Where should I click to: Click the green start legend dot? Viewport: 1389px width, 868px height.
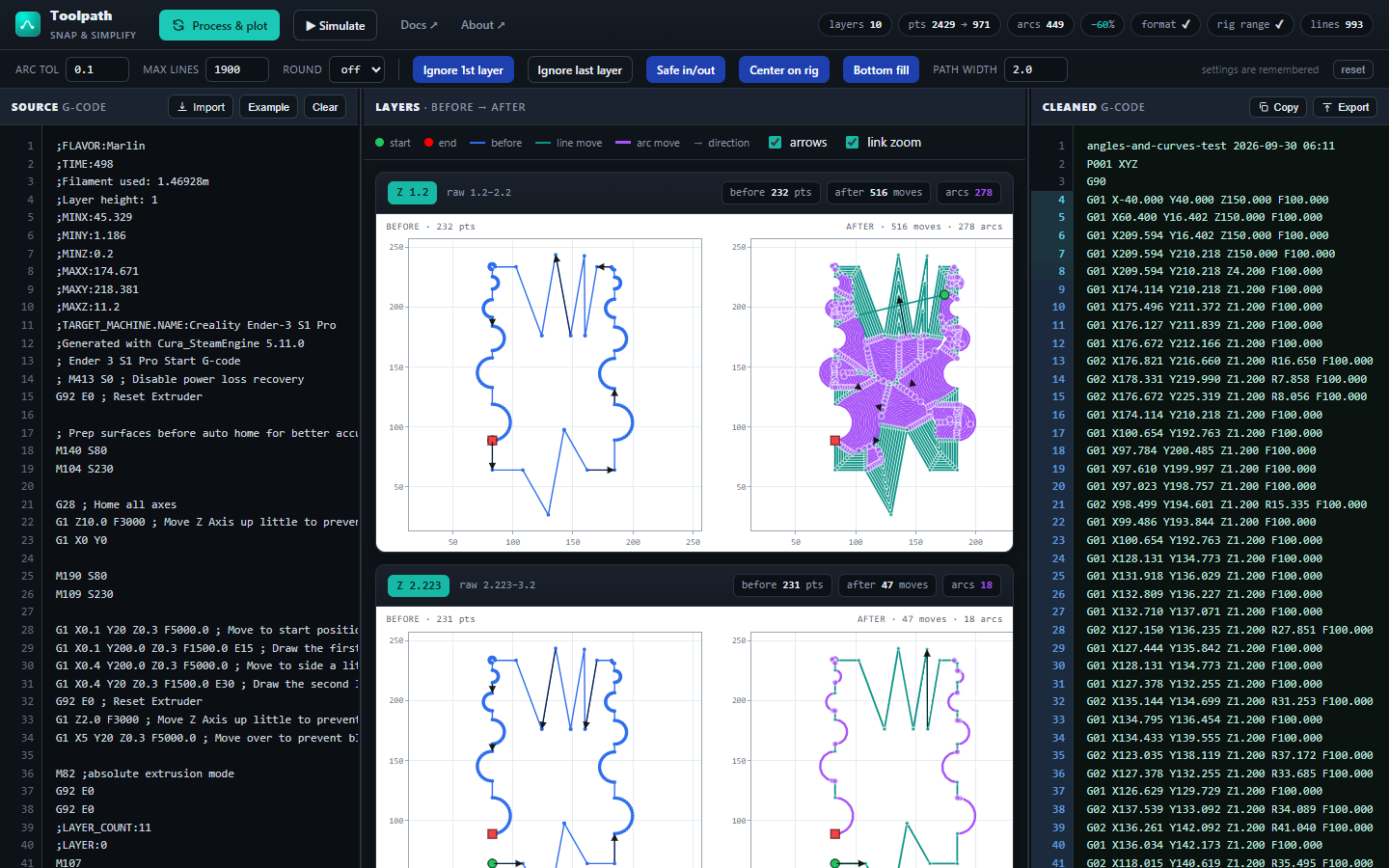(x=379, y=143)
